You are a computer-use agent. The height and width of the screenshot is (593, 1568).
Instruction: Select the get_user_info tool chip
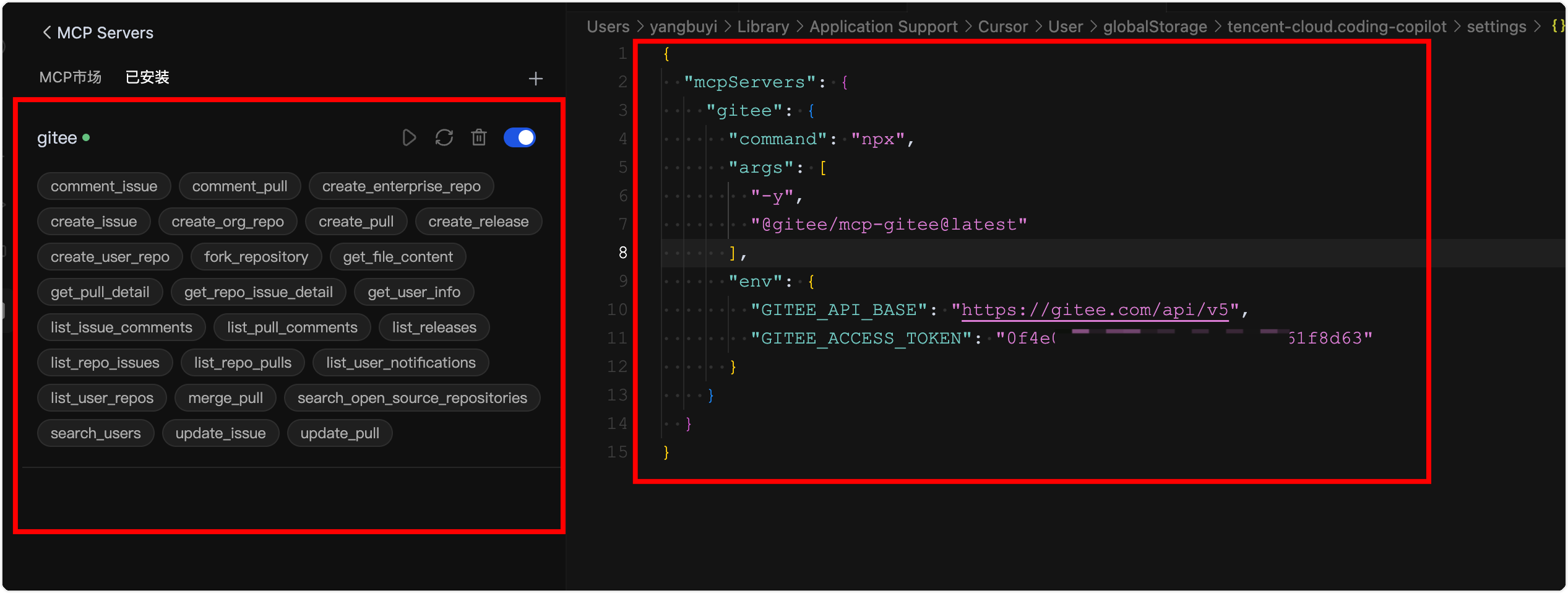click(x=414, y=292)
